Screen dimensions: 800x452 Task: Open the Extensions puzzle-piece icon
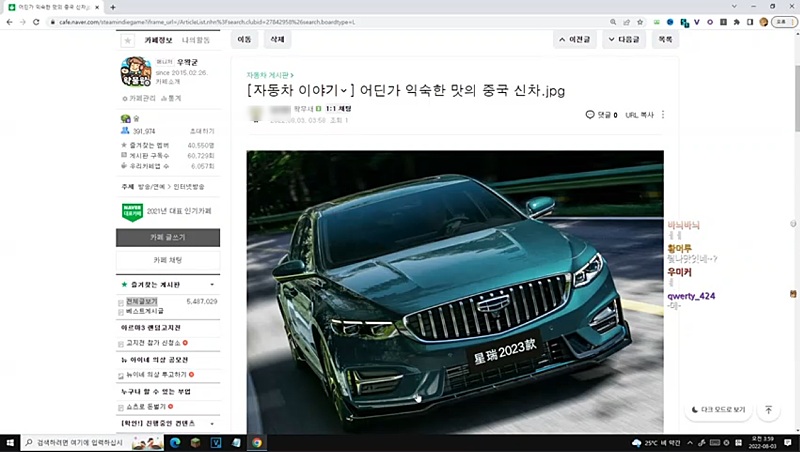[x=737, y=22]
